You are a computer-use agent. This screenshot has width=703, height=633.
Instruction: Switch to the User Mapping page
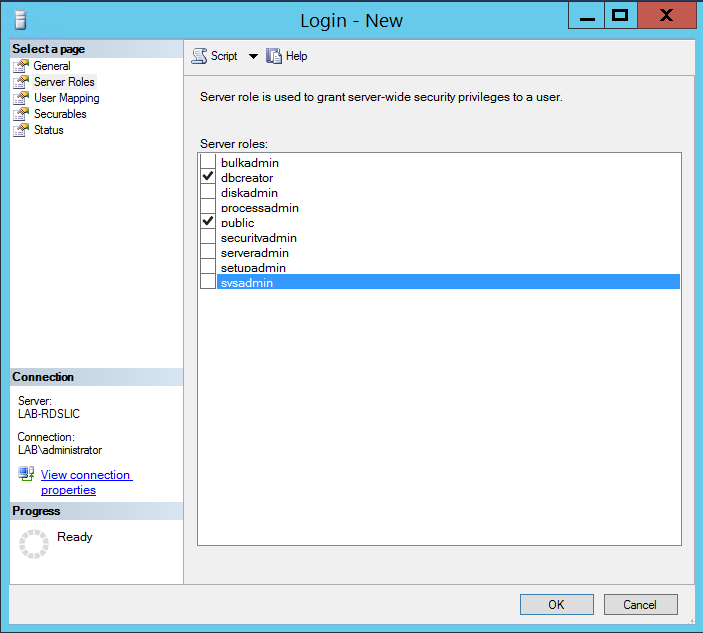pos(66,98)
